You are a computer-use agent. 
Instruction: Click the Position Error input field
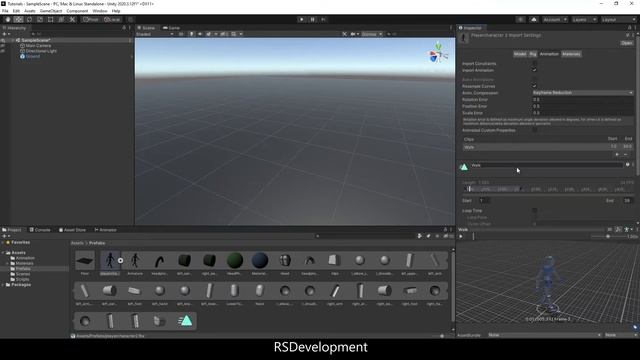click(x=583, y=106)
